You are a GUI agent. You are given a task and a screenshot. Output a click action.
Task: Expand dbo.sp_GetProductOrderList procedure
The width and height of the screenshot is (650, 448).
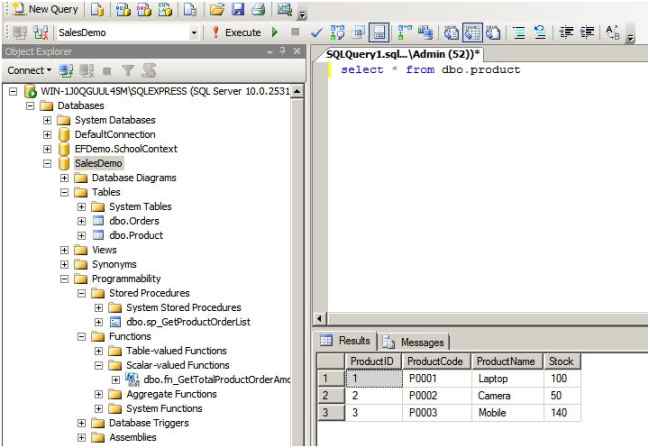click(x=99, y=322)
